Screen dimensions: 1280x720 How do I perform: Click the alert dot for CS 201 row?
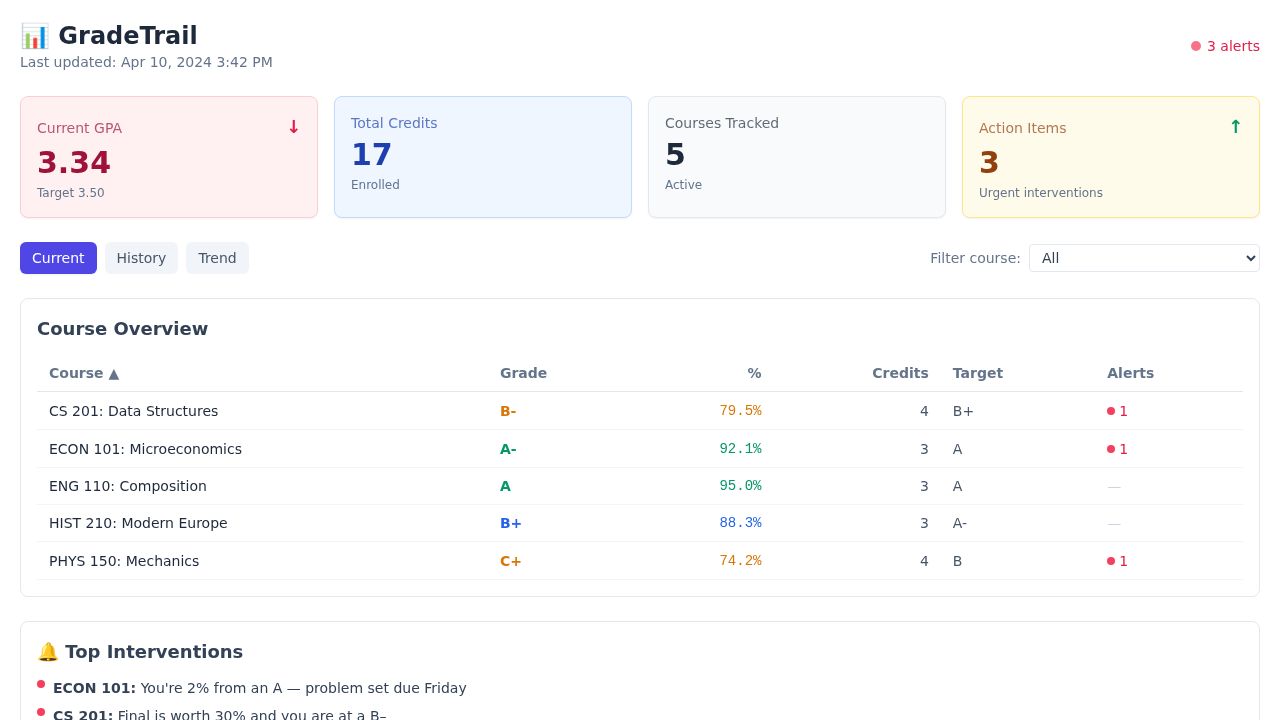1111,411
